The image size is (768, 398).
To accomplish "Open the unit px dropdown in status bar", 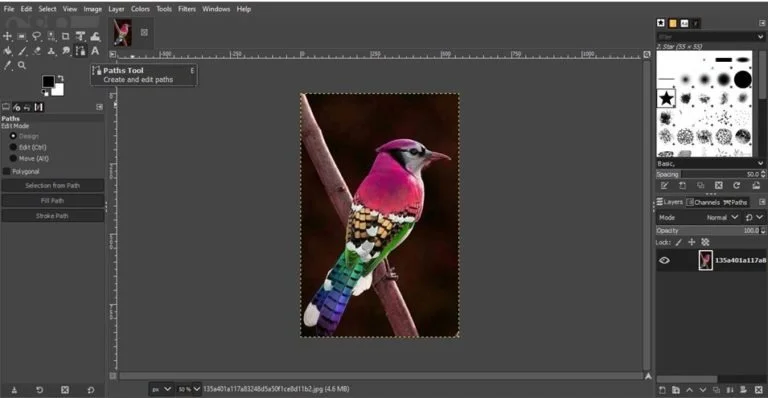I will [161, 389].
